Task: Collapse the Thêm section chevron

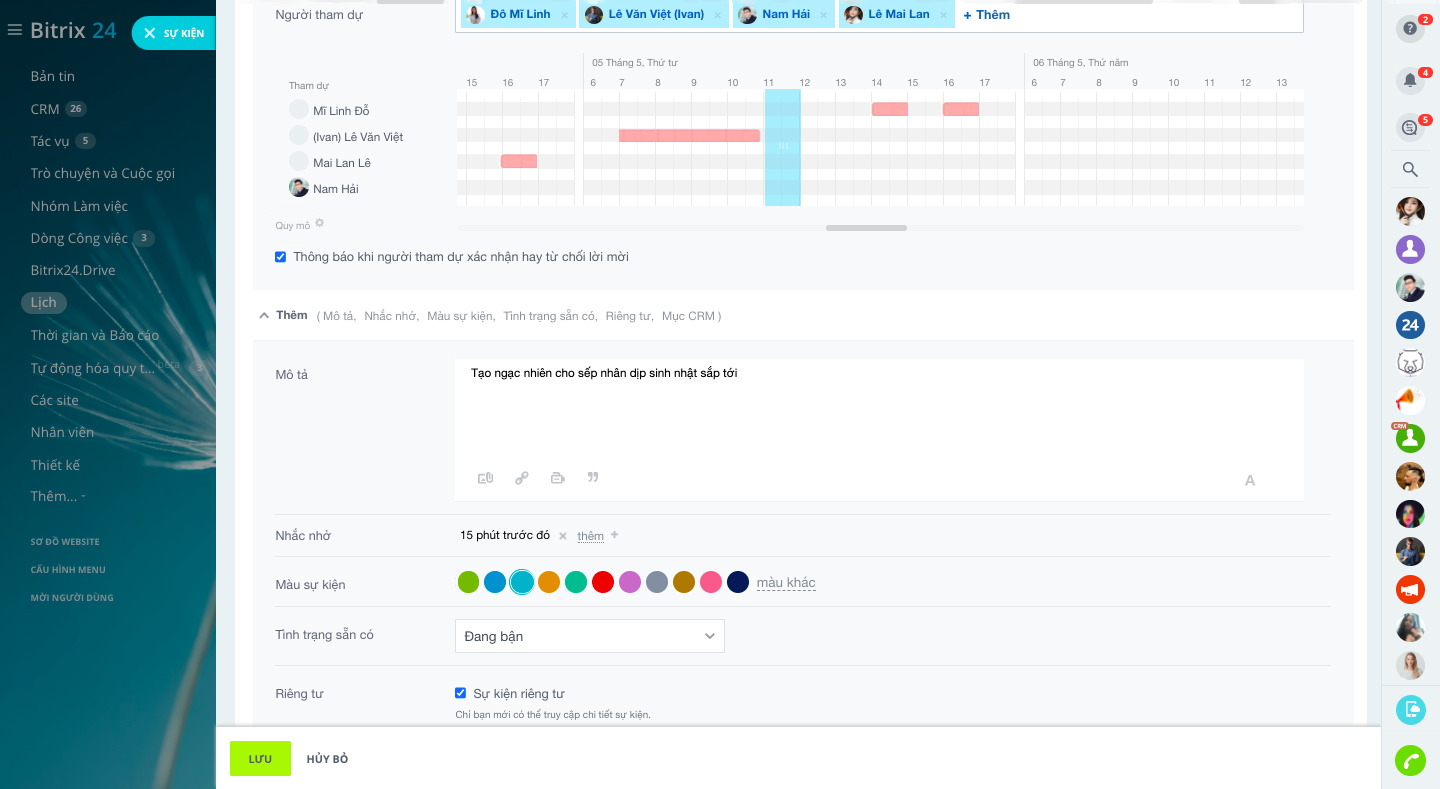Action: (x=265, y=315)
